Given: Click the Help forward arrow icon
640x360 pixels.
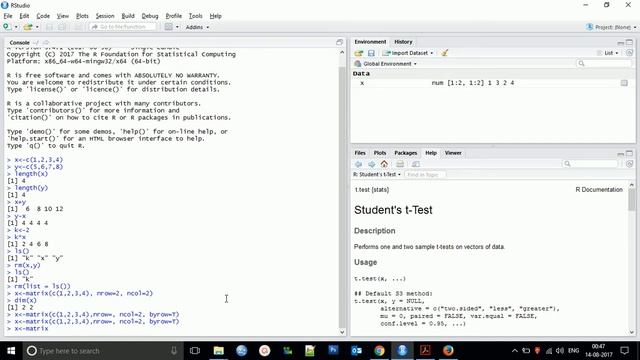Looking at the screenshot, I should pos(371,164).
